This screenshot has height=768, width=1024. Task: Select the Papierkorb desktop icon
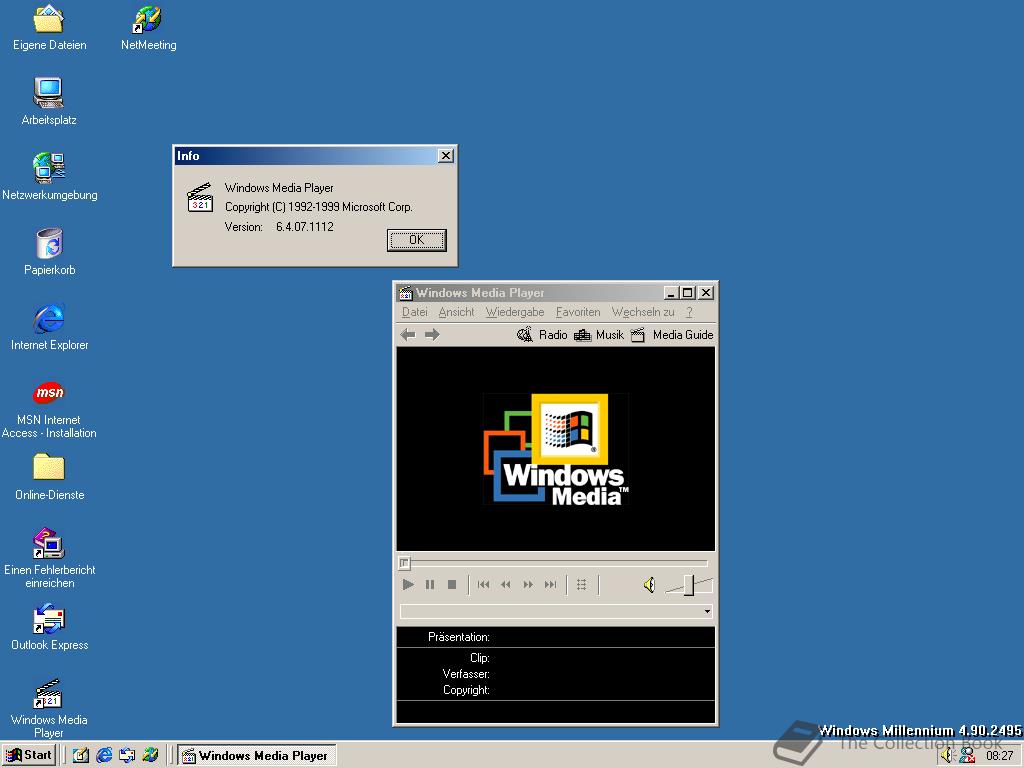point(50,251)
